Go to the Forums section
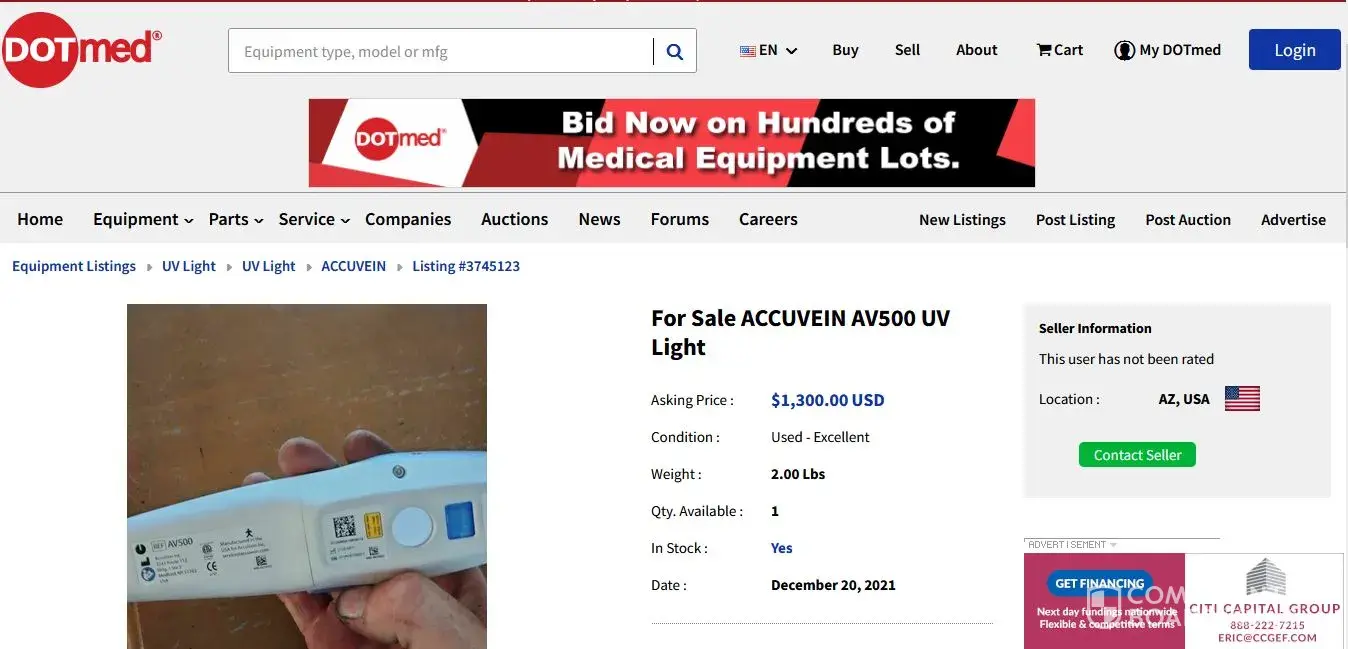Screen dimensions: 1348x649 pyautogui.click(x=679, y=219)
